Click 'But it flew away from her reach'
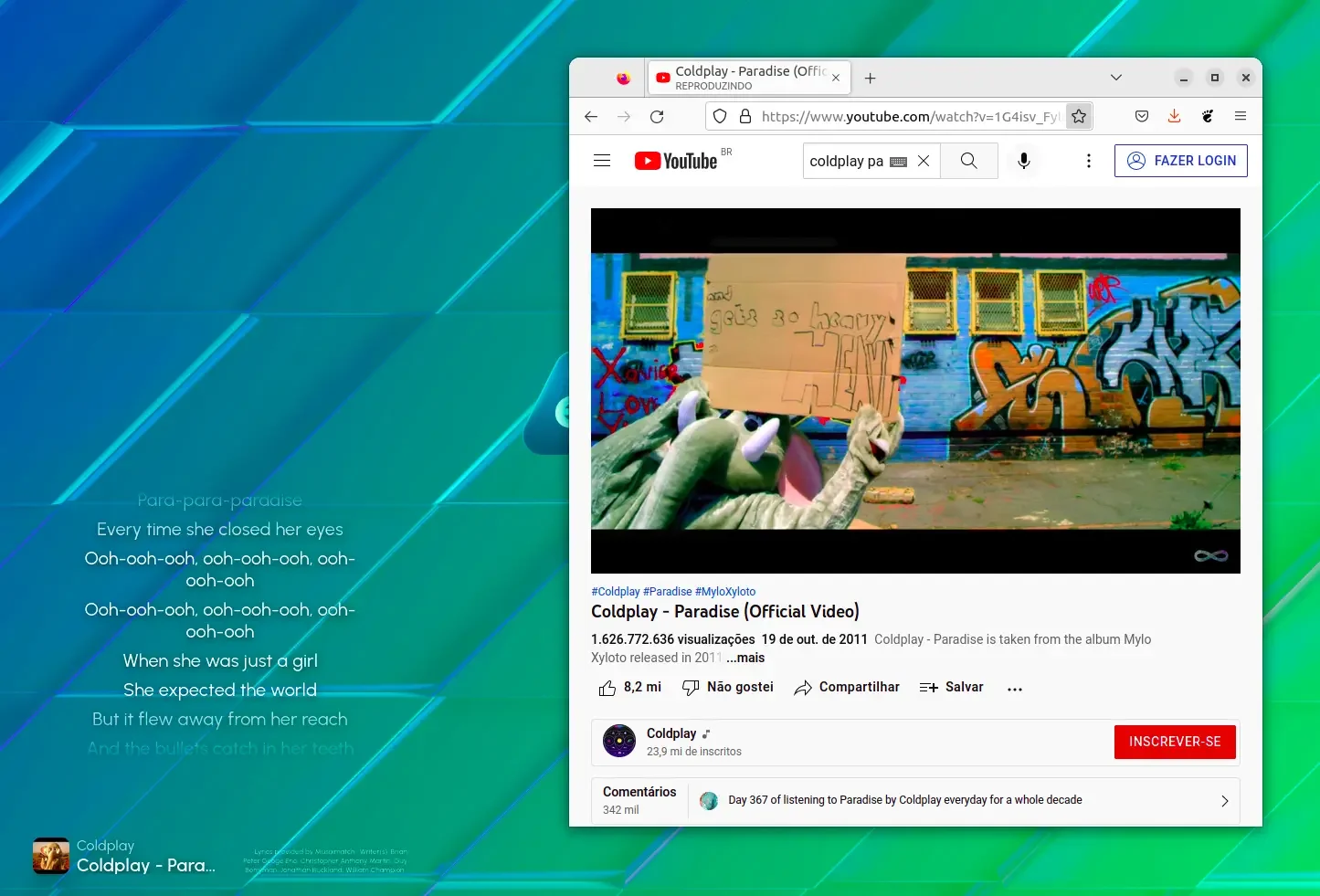Screen dimensions: 1320x896 pos(220,719)
